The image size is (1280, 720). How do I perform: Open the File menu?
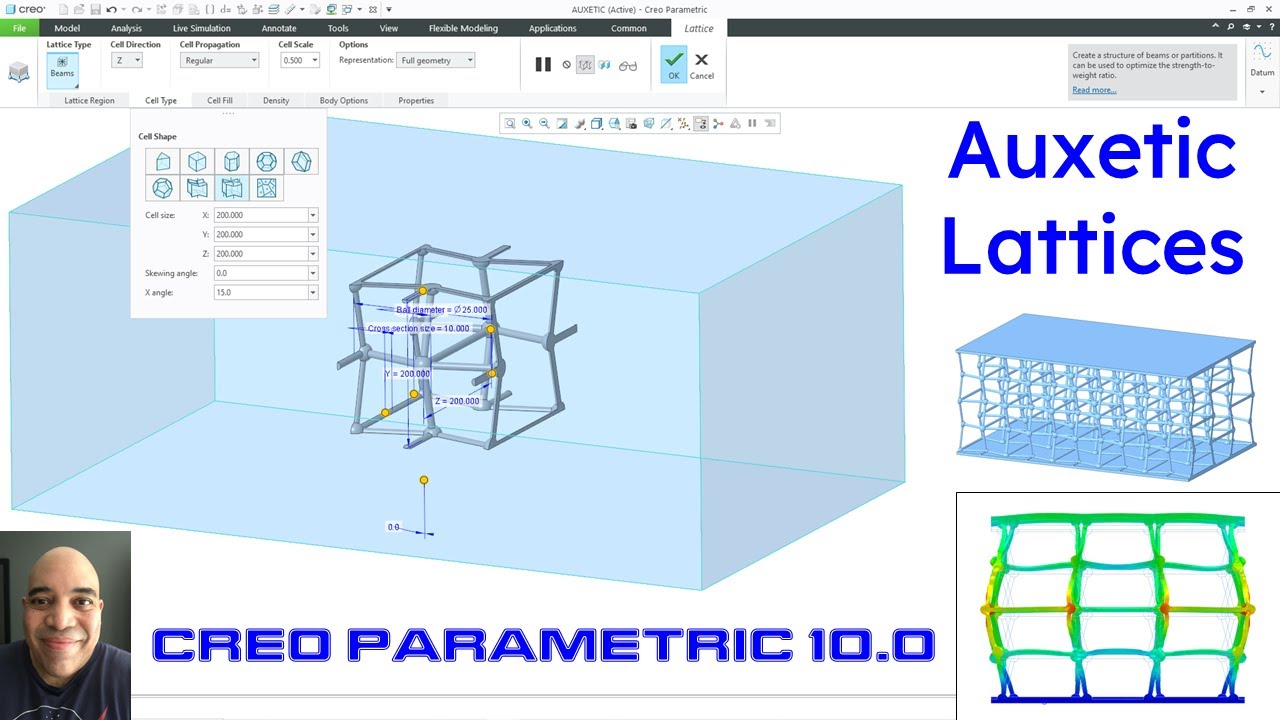(19, 28)
